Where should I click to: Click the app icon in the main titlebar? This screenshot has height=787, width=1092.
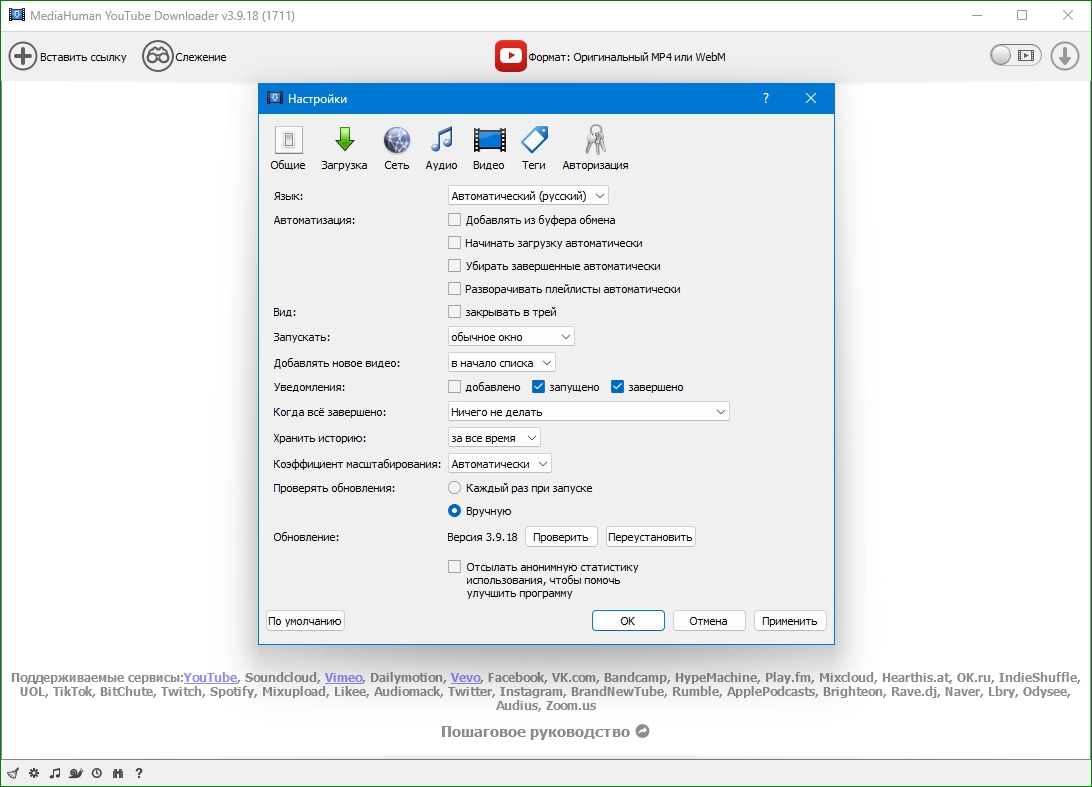coord(17,15)
